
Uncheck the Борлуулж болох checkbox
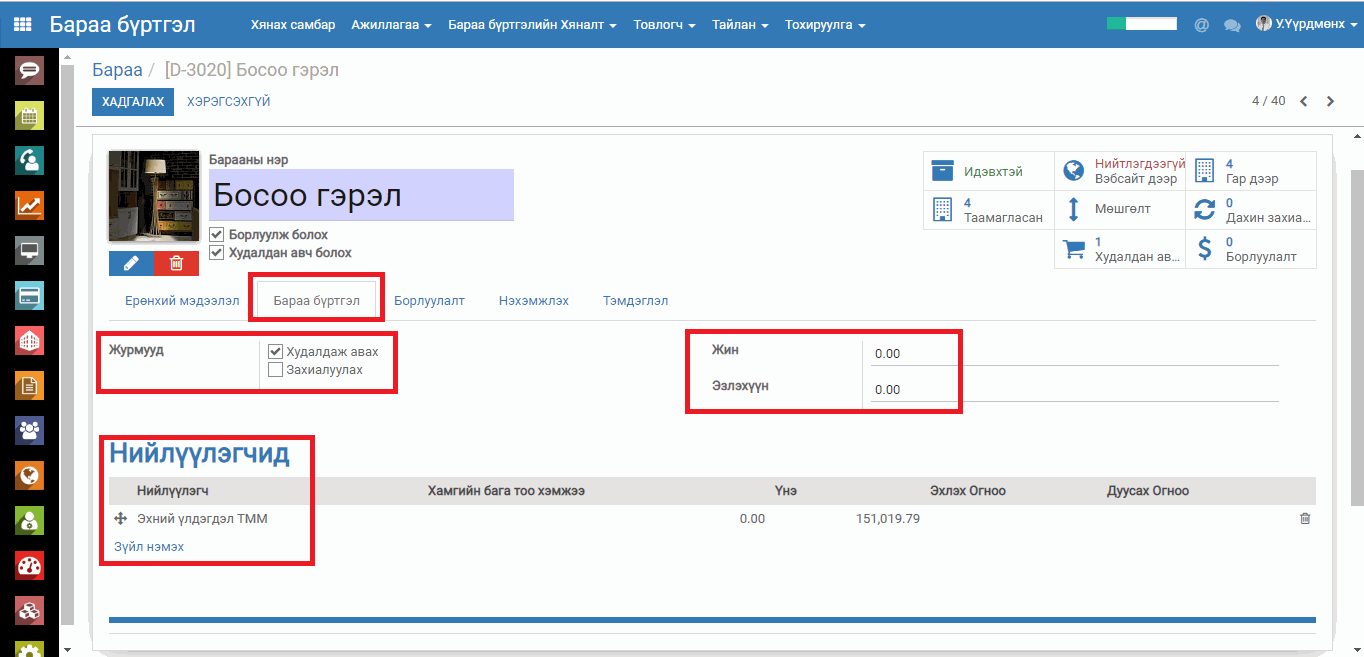tap(217, 235)
